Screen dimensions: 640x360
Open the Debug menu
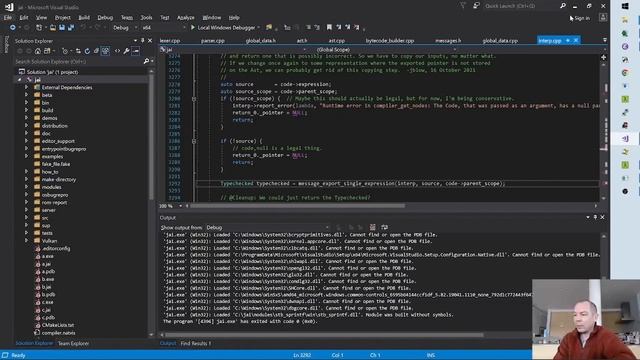[105, 18]
